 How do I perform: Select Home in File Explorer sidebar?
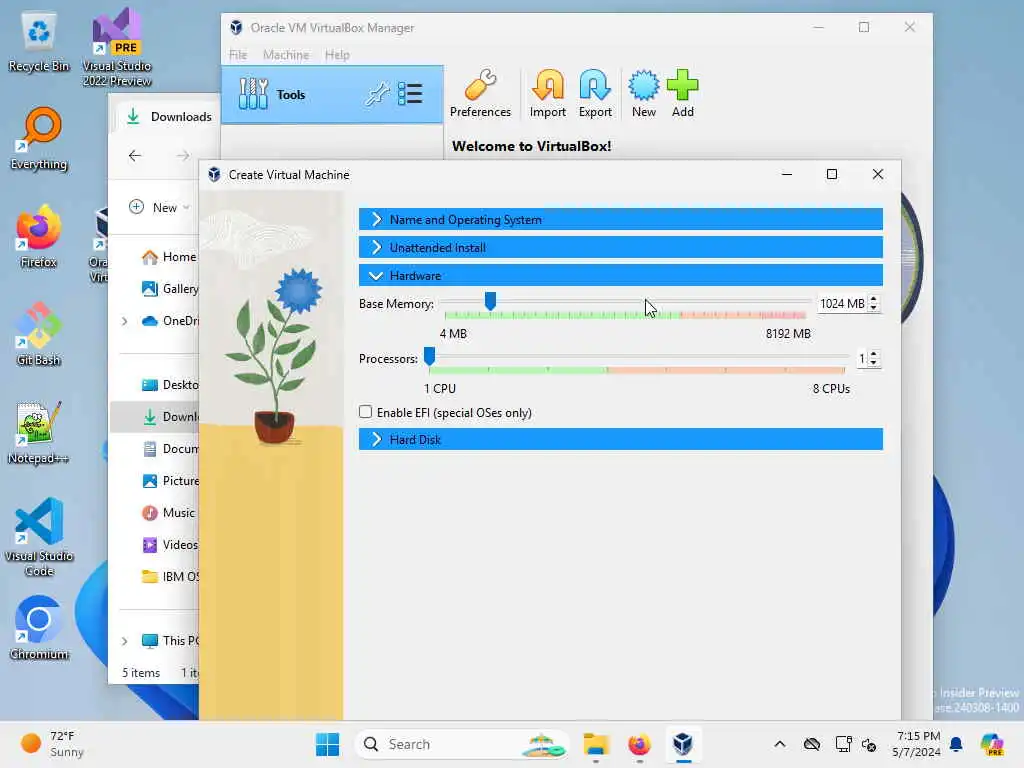pos(170,257)
